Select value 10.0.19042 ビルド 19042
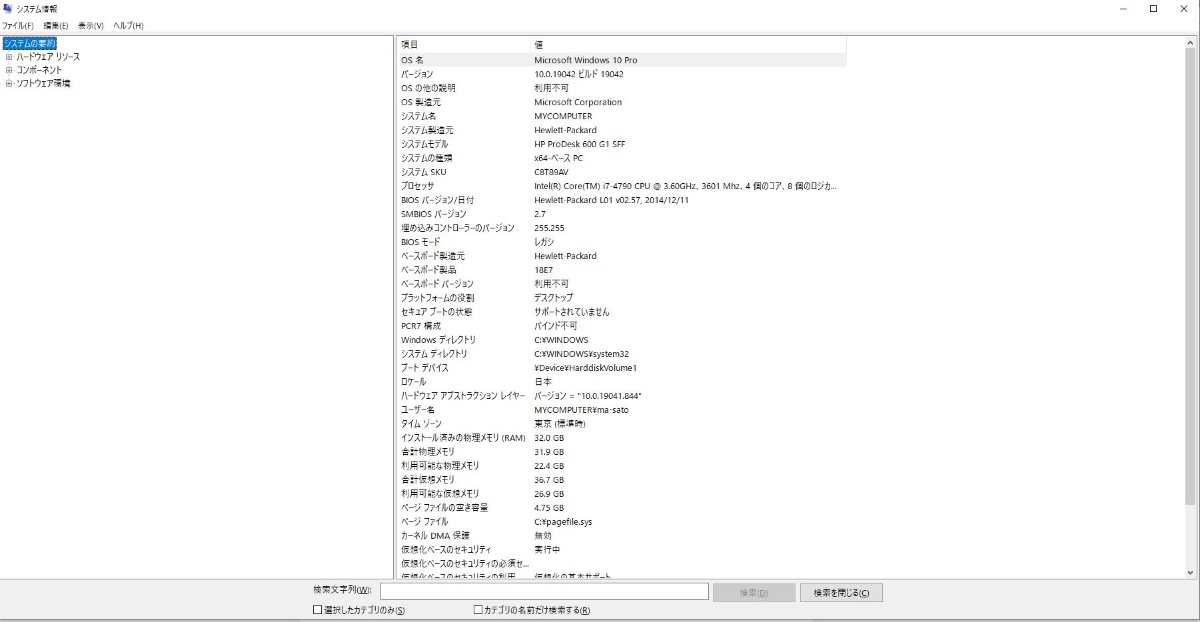Viewport: 1200px width, 622px height. (579, 74)
